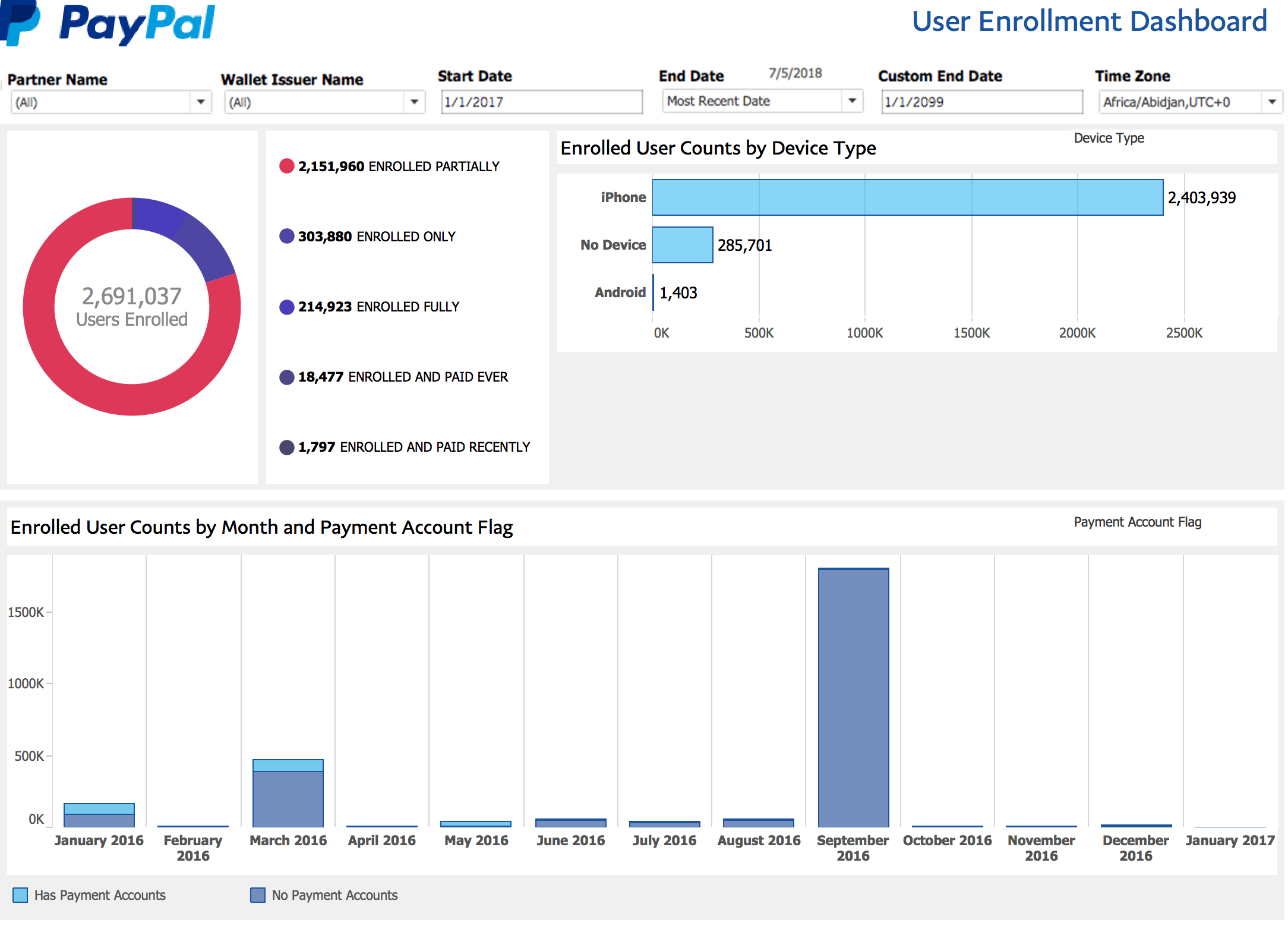
Task: Click the No Payment Accounts legend square
Action: (258, 895)
